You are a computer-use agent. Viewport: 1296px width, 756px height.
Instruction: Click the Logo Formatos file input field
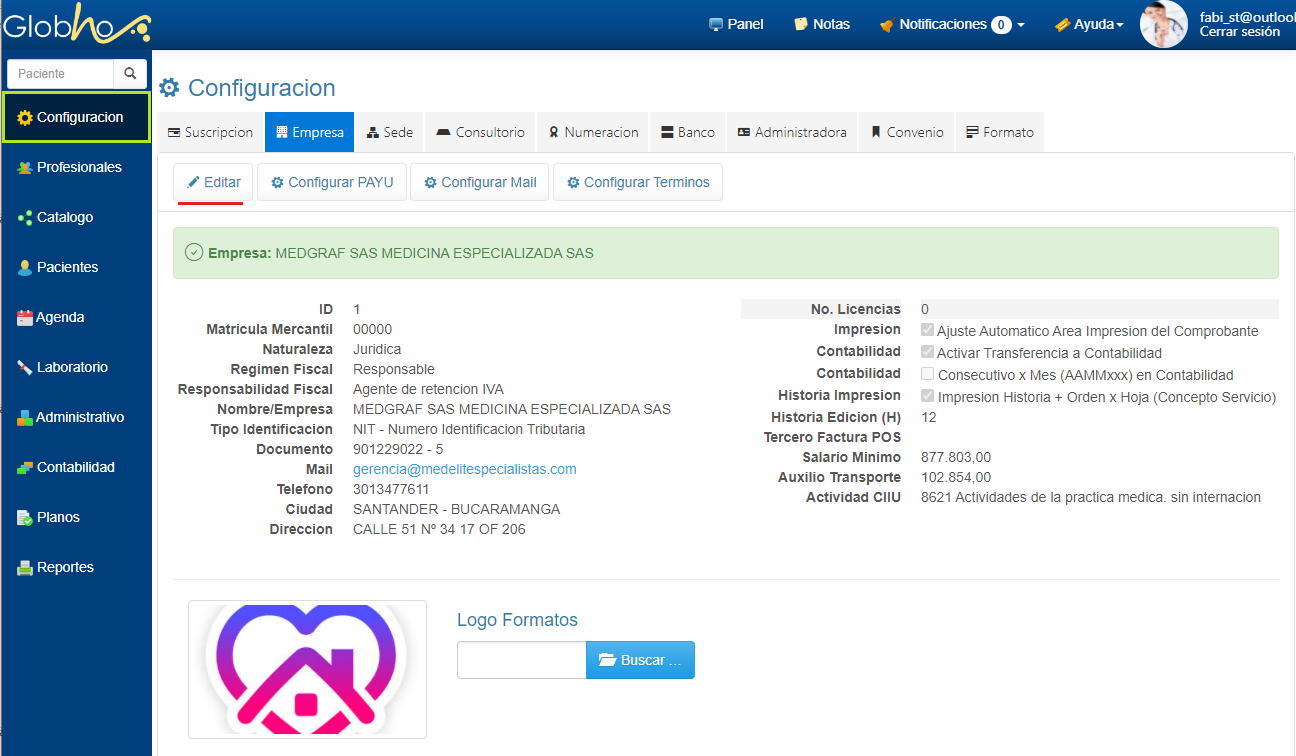coord(521,660)
